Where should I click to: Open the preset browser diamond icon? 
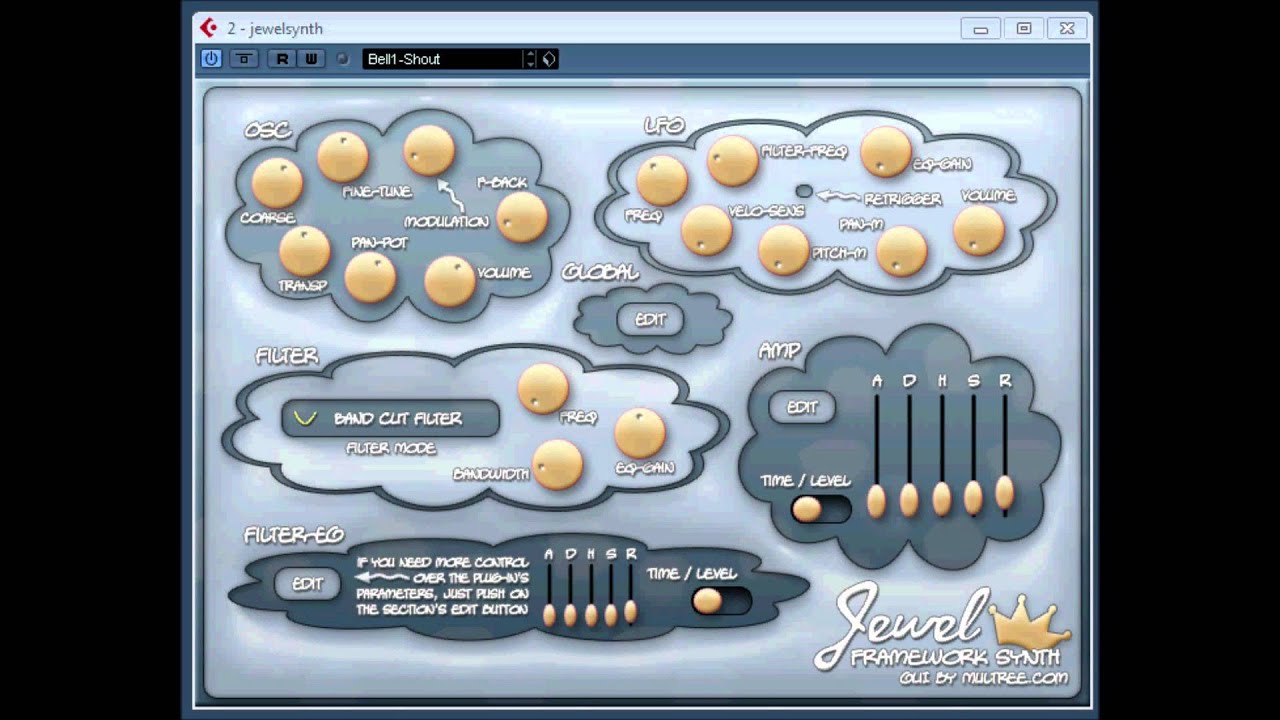549,59
